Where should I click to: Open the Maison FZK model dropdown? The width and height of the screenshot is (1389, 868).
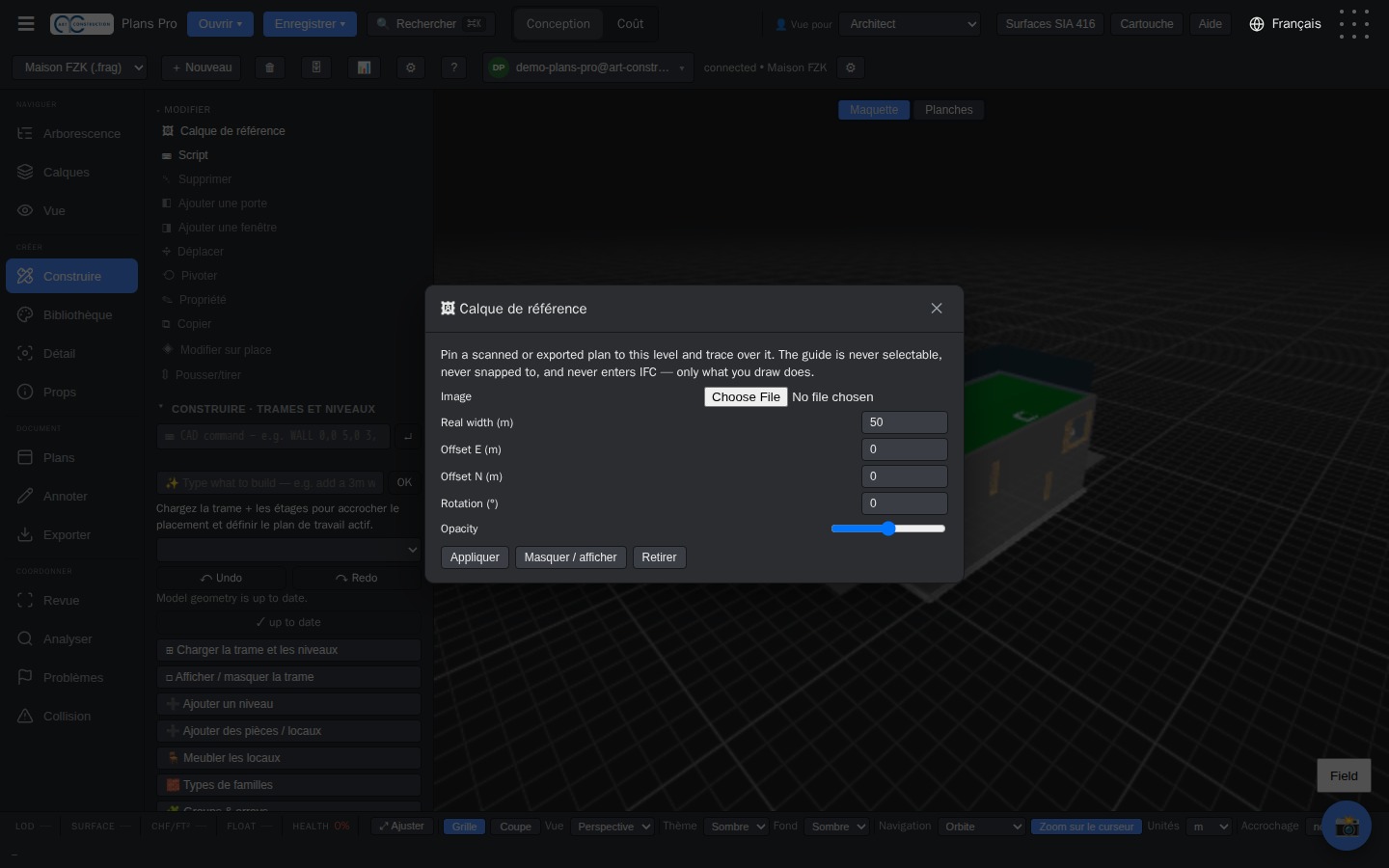(x=80, y=68)
